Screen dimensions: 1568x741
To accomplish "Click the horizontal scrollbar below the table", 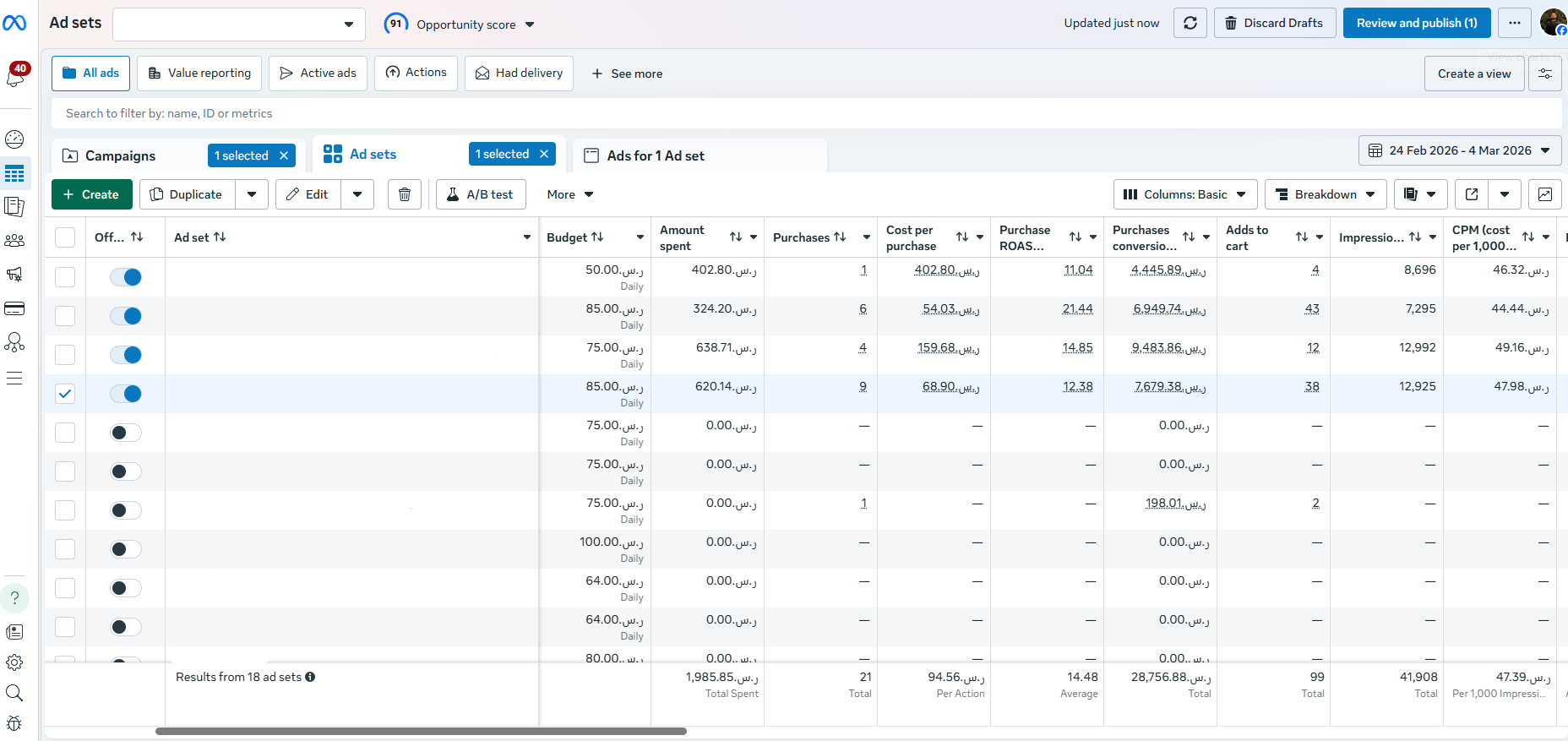I will 421,731.
